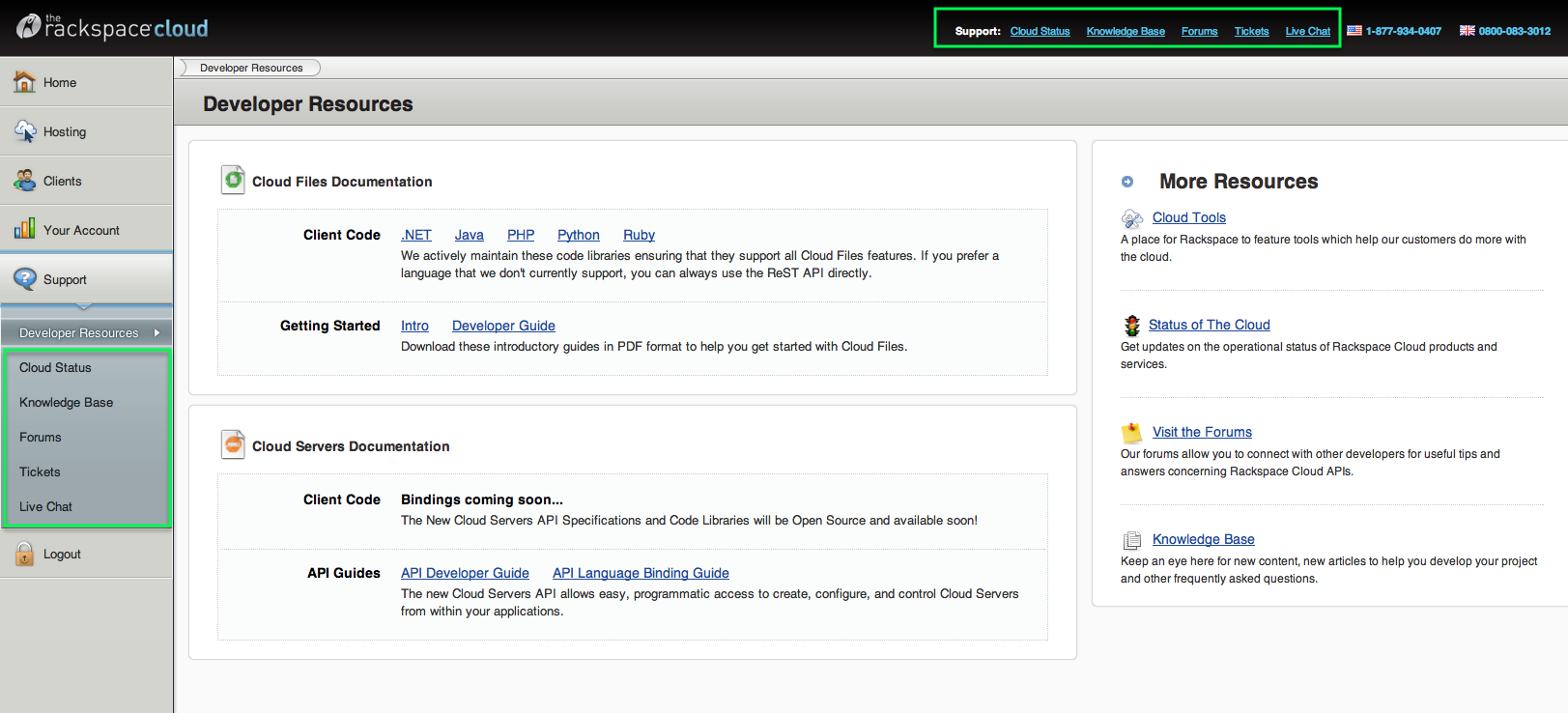Open the Visit the Forums link
This screenshot has width=1568, height=713.
pyautogui.click(x=1202, y=432)
